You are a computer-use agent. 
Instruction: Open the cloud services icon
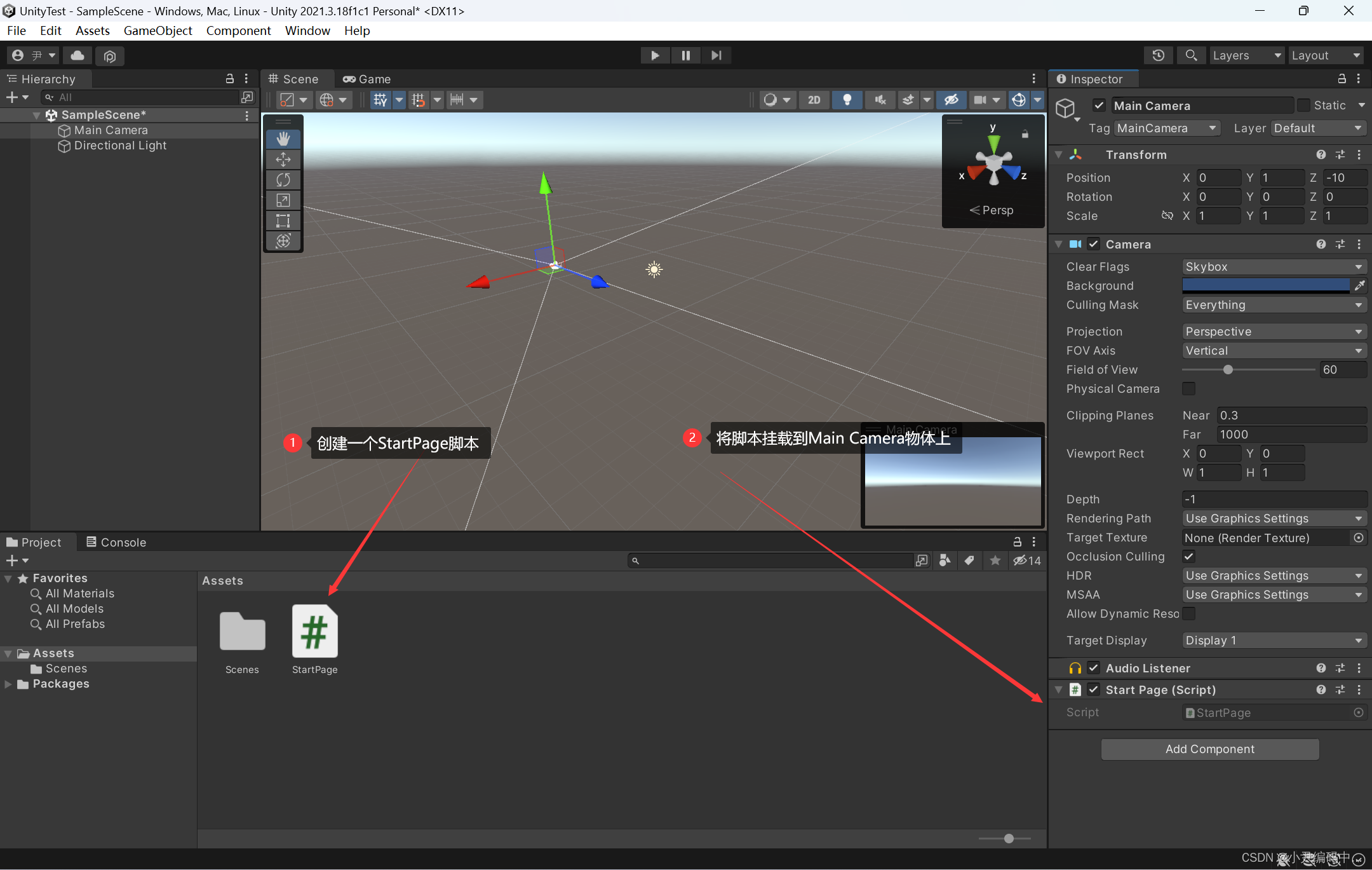[x=77, y=55]
